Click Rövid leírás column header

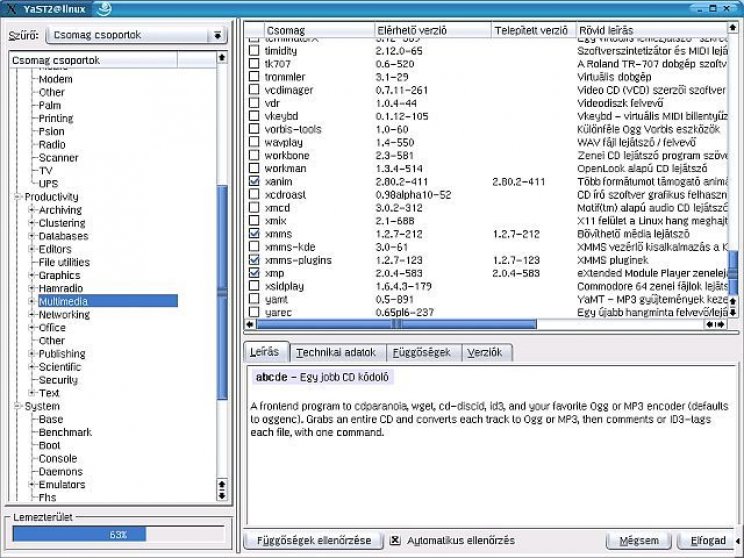tap(651, 30)
